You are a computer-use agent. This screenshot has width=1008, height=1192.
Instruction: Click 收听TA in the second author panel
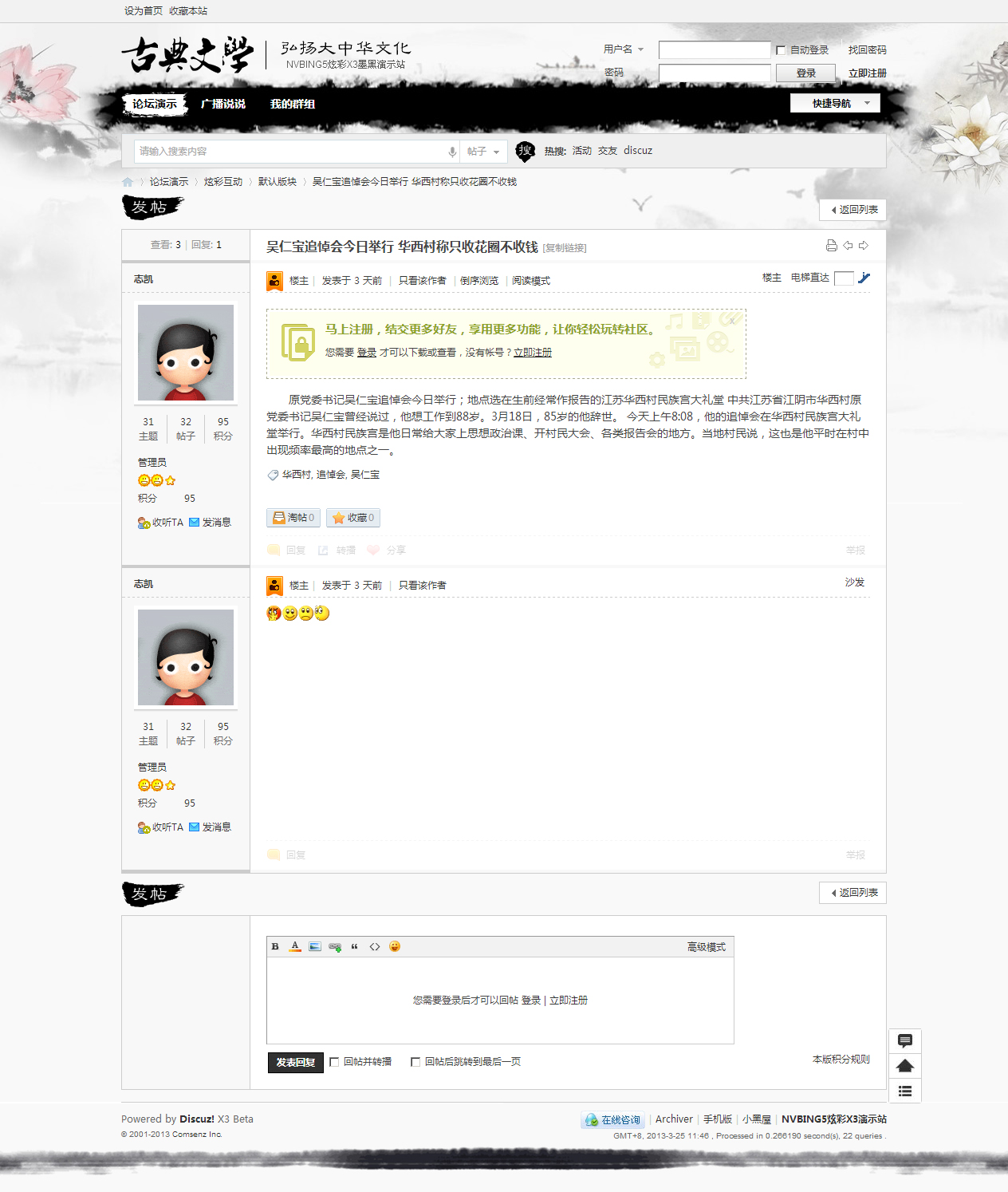[161, 827]
